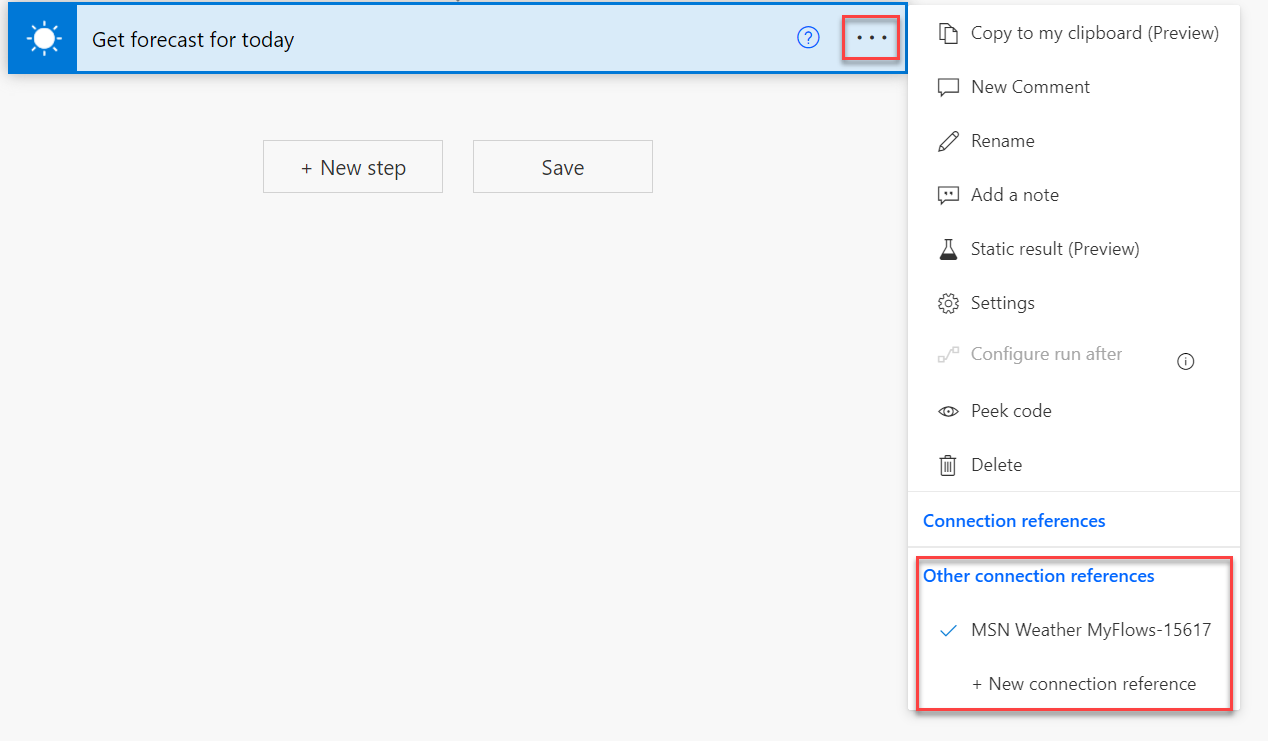Open the ellipsis menu on the action card

tap(869, 38)
